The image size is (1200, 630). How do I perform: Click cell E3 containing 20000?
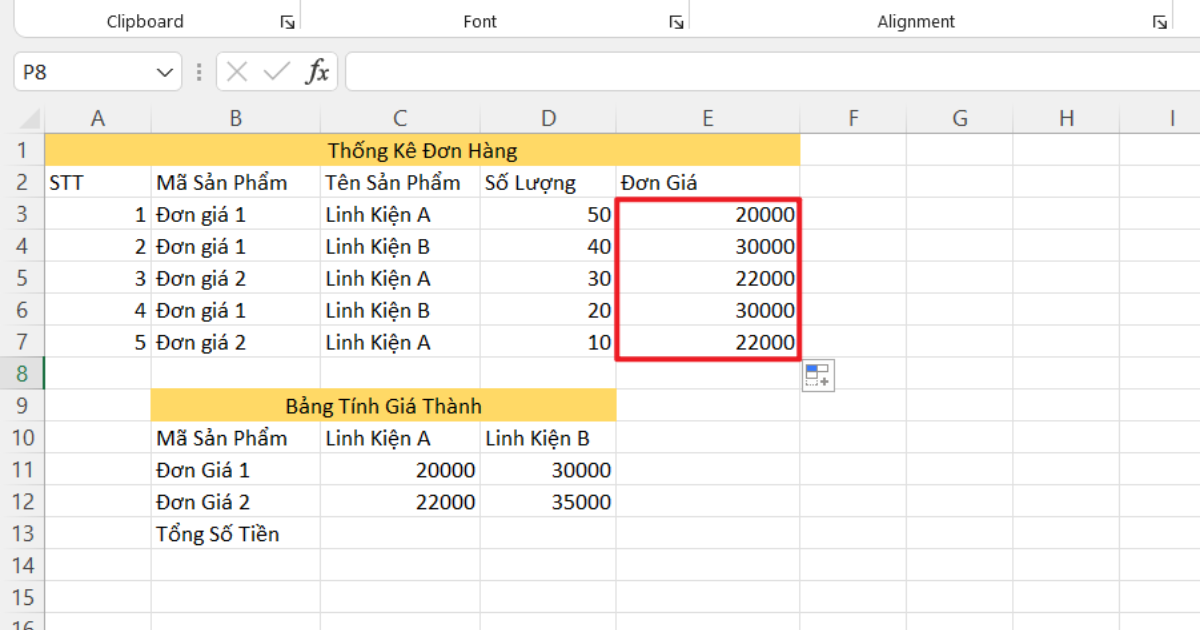[708, 214]
